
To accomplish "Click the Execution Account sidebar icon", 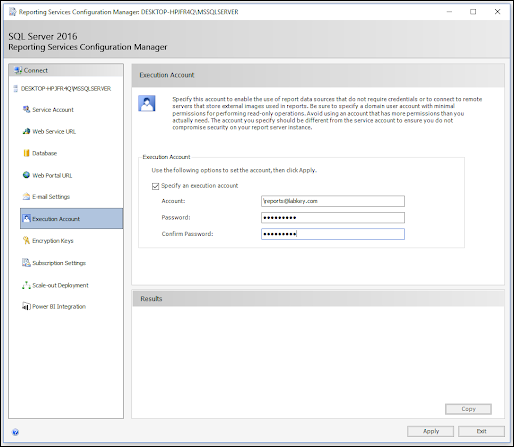I will coord(26,219).
